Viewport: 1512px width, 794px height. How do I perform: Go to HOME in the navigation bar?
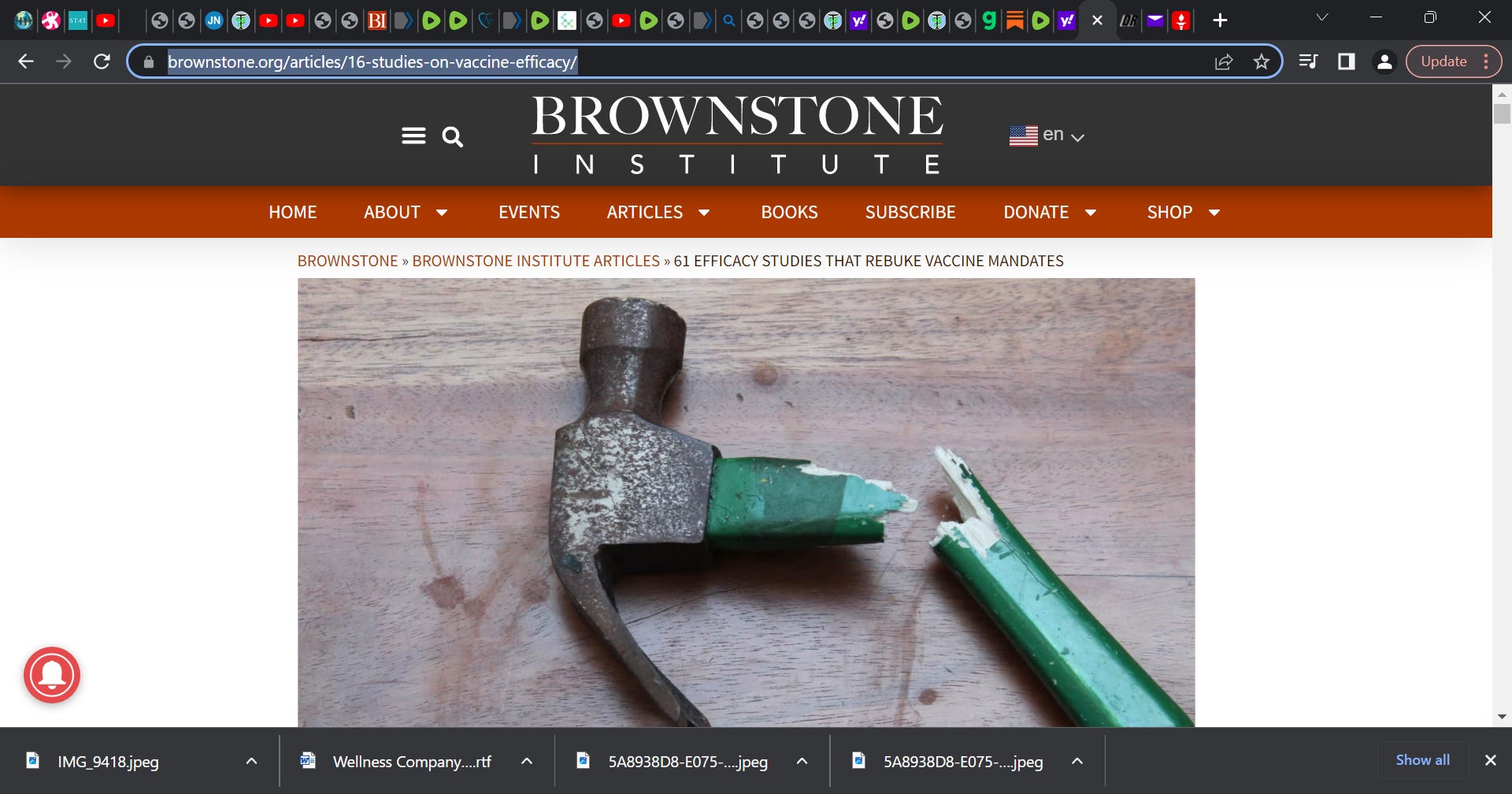click(x=292, y=212)
